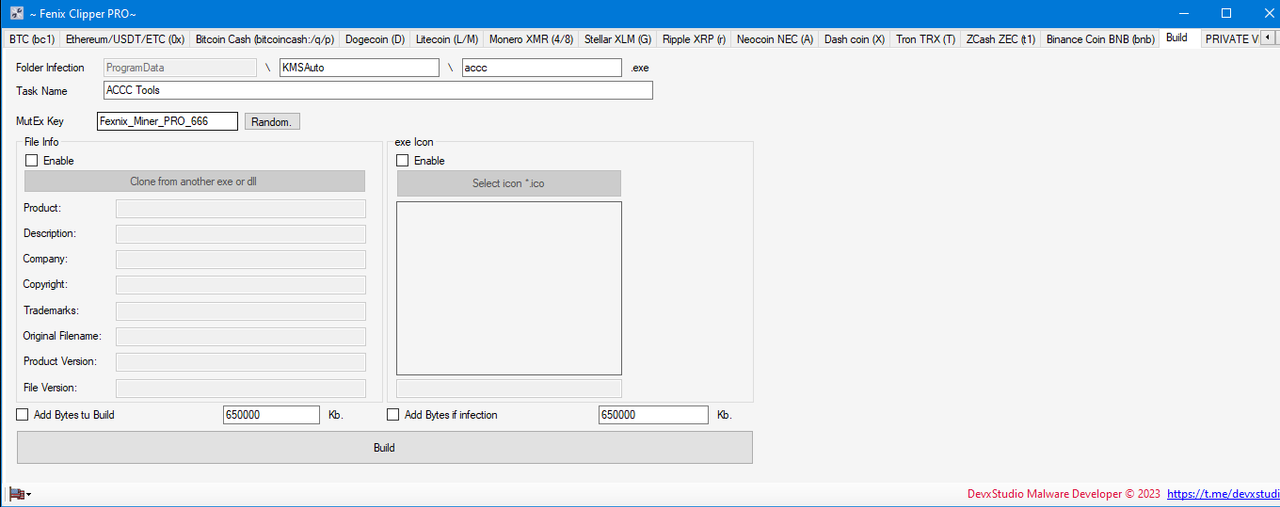Focus the Task Name field with ACCC Tools
The width and height of the screenshot is (1280, 507).
[378, 90]
